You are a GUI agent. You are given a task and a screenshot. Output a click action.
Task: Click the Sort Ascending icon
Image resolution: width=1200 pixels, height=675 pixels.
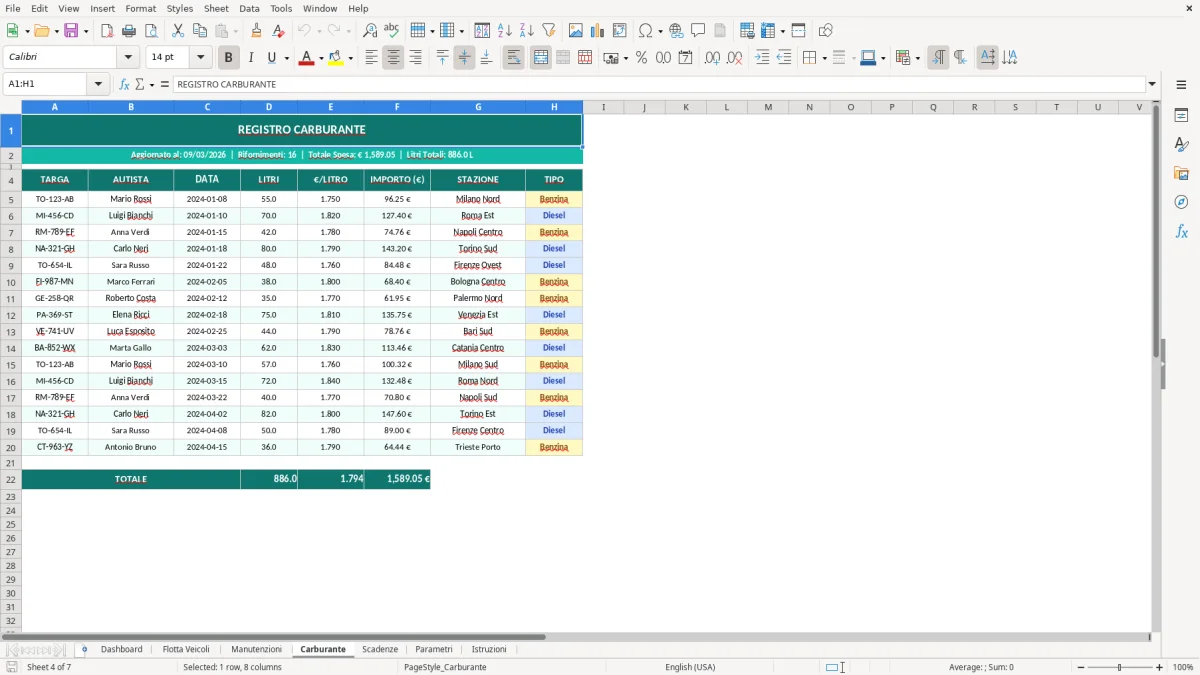click(505, 31)
